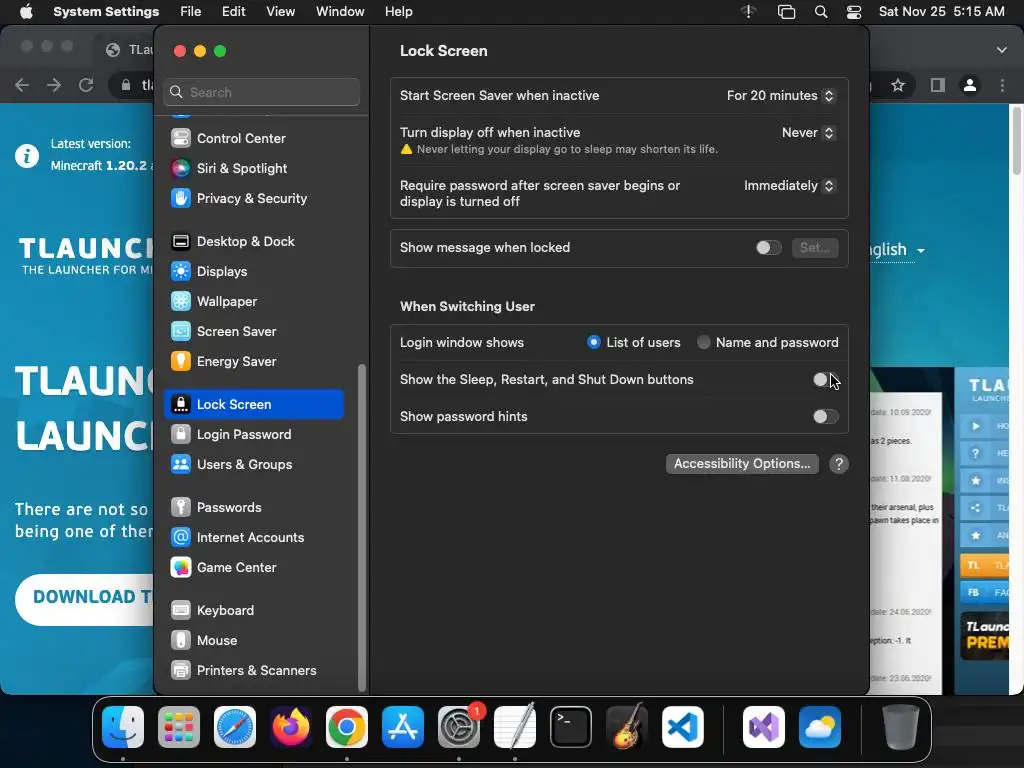This screenshot has width=1024, height=768.
Task: Select Lock Screen sidebar item
Action: [x=255, y=404]
